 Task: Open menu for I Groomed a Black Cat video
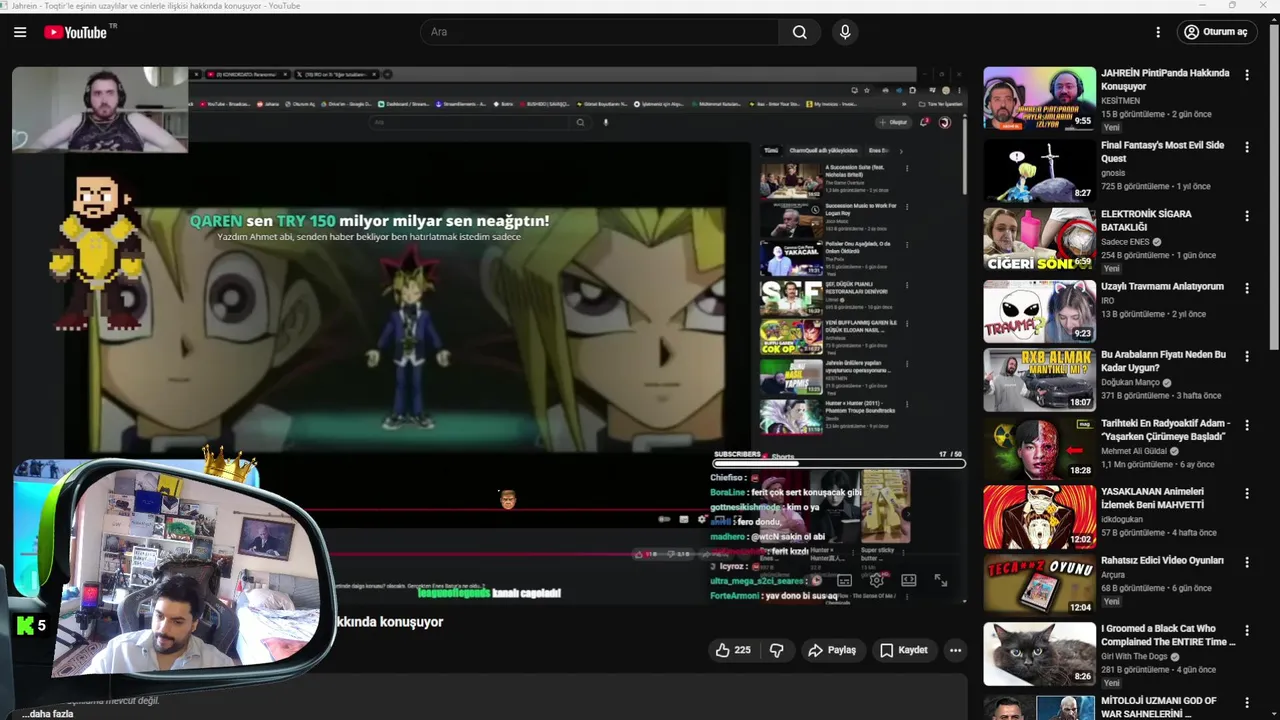1247,631
